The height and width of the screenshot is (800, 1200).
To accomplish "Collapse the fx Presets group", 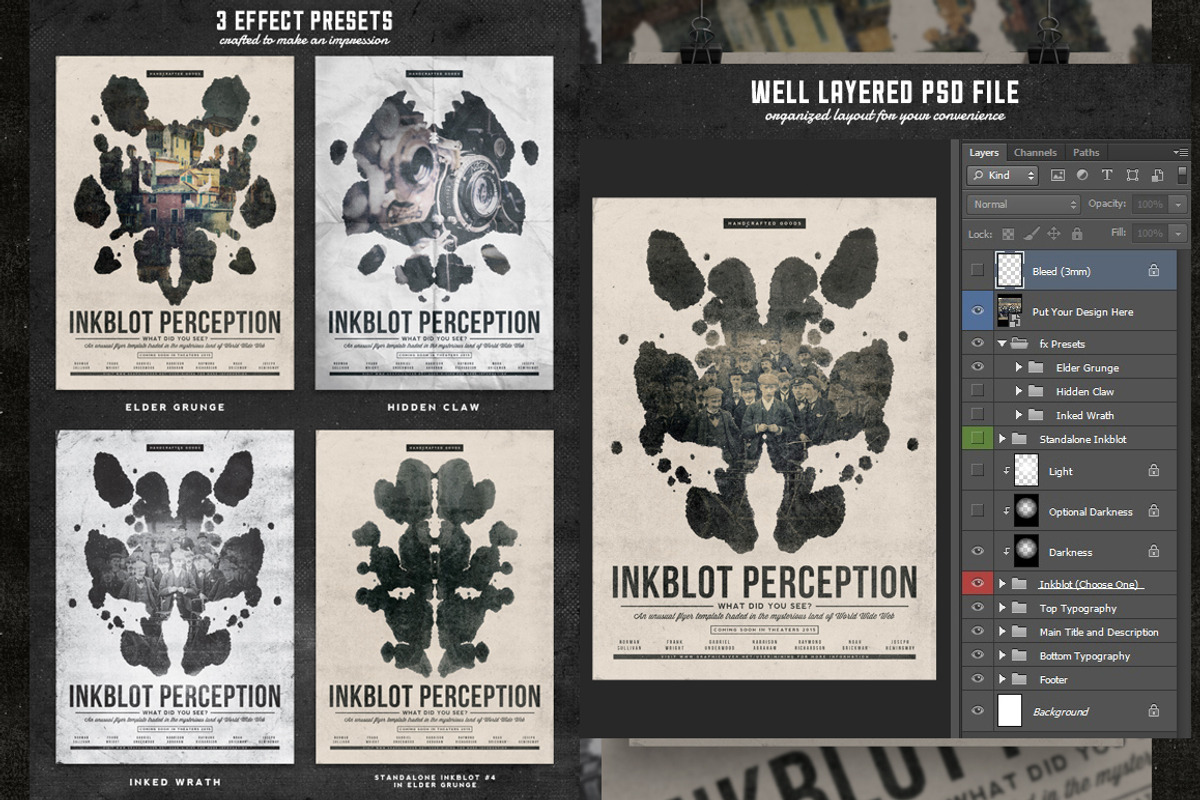I will [1003, 343].
